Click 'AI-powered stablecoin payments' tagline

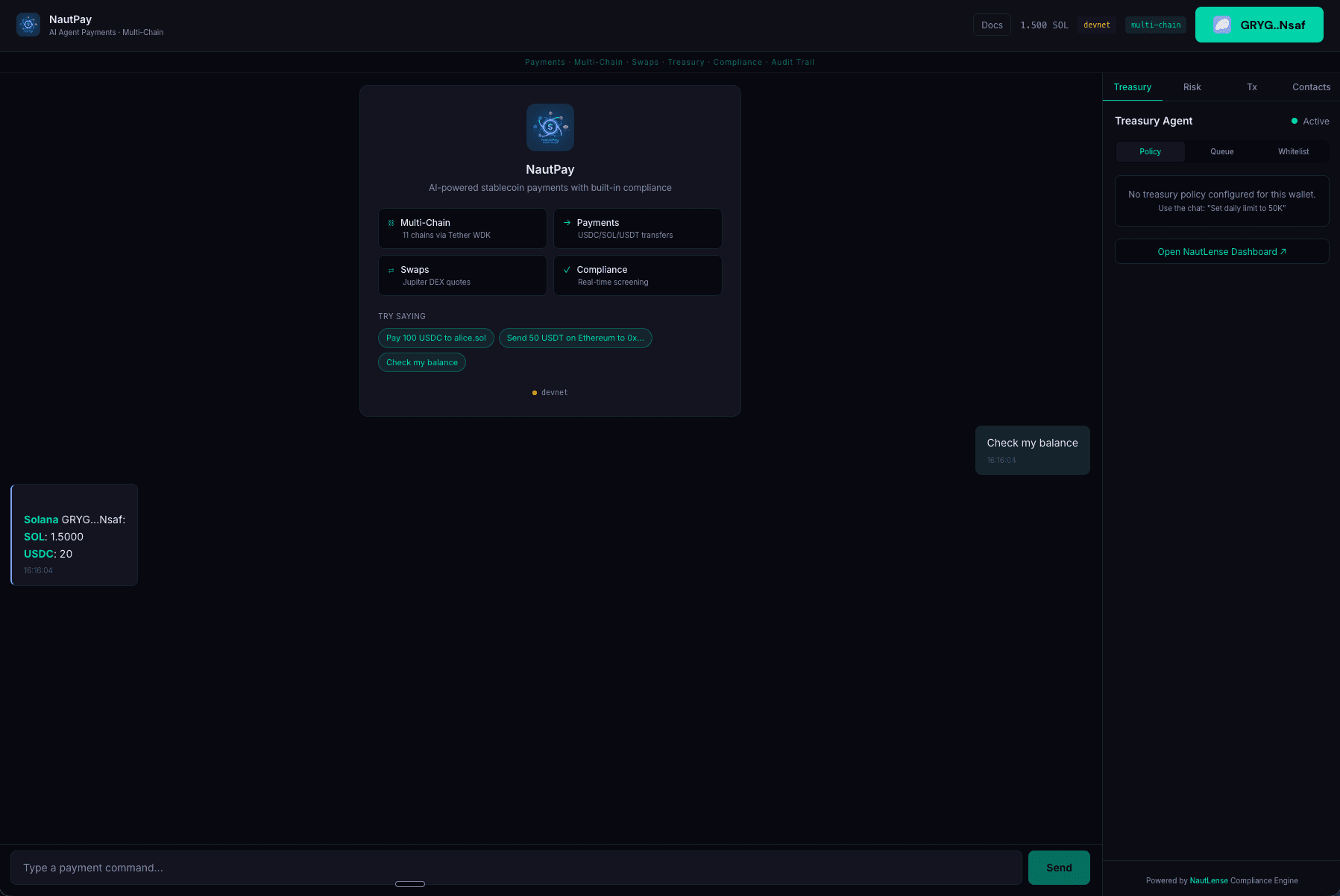pos(550,188)
